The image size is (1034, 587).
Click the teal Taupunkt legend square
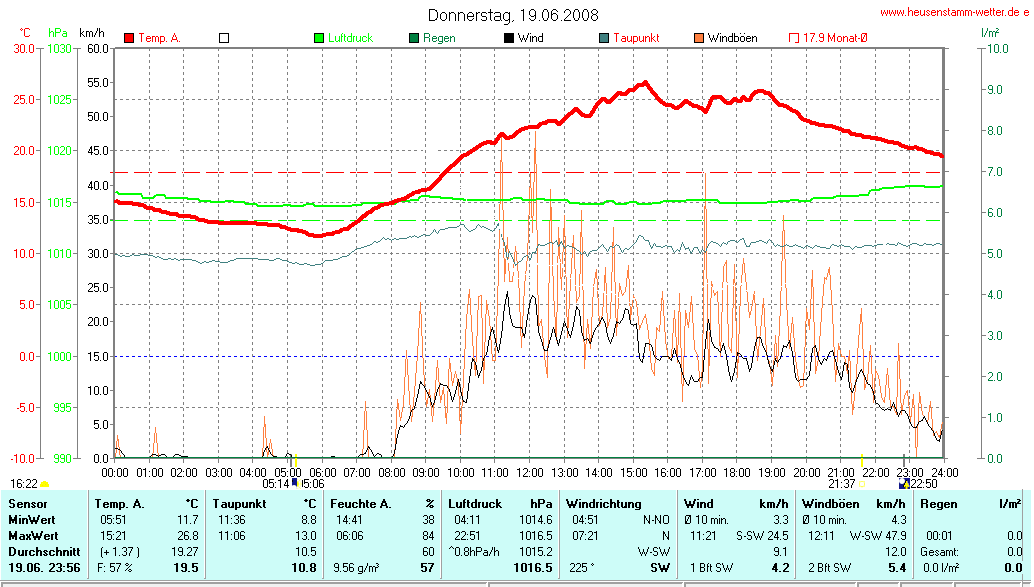pyautogui.click(x=604, y=38)
